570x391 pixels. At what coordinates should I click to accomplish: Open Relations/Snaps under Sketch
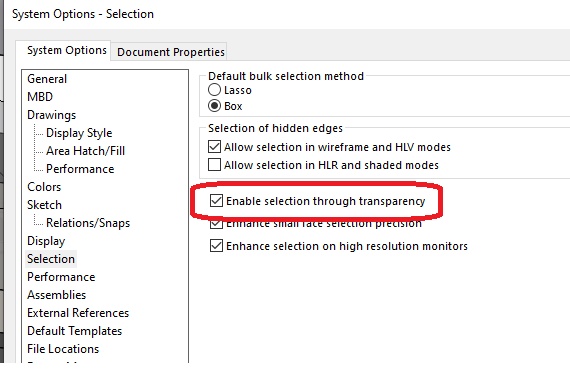[x=88, y=223]
